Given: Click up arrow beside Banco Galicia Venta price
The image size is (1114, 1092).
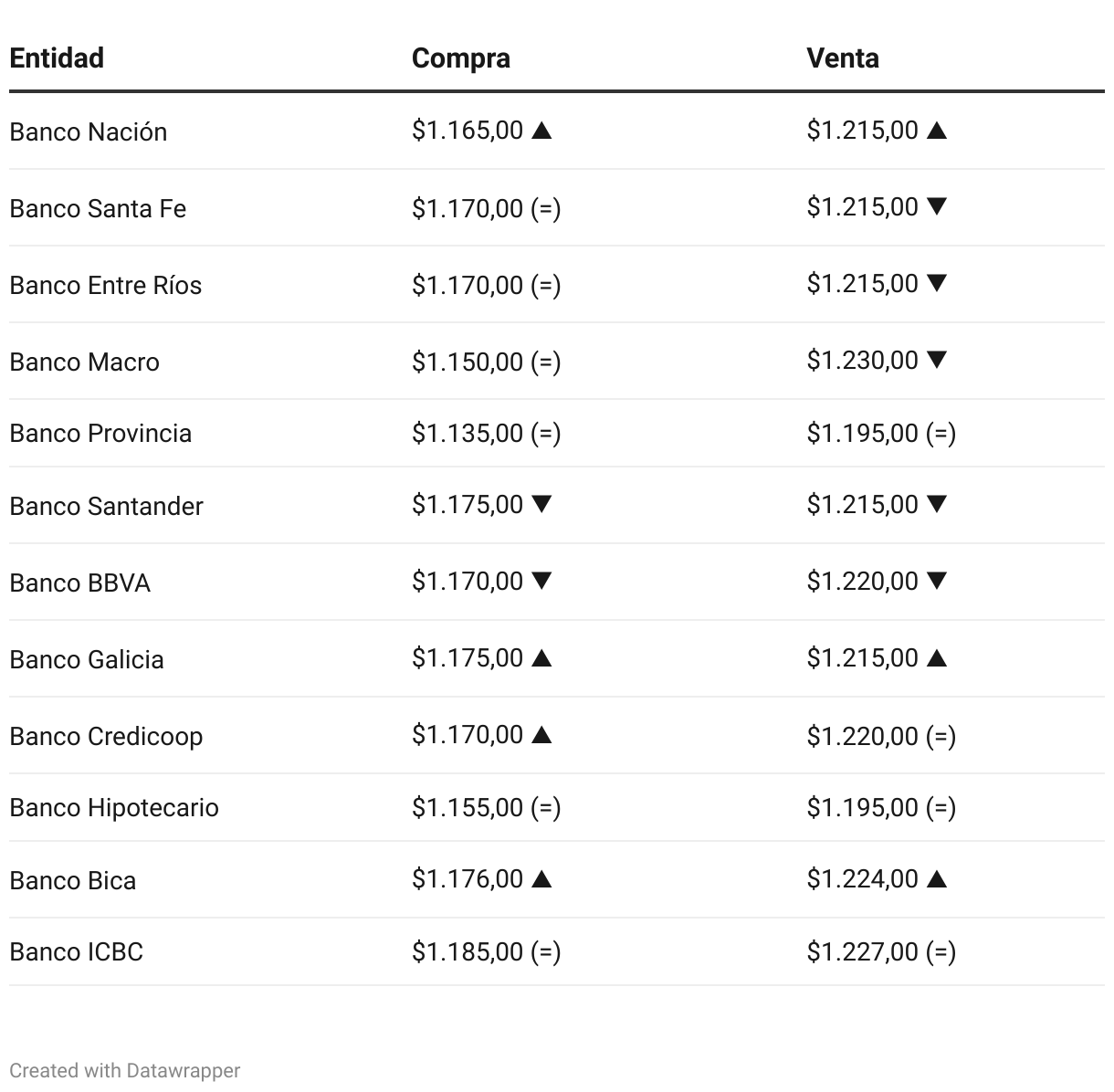Looking at the screenshot, I should click(936, 657).
